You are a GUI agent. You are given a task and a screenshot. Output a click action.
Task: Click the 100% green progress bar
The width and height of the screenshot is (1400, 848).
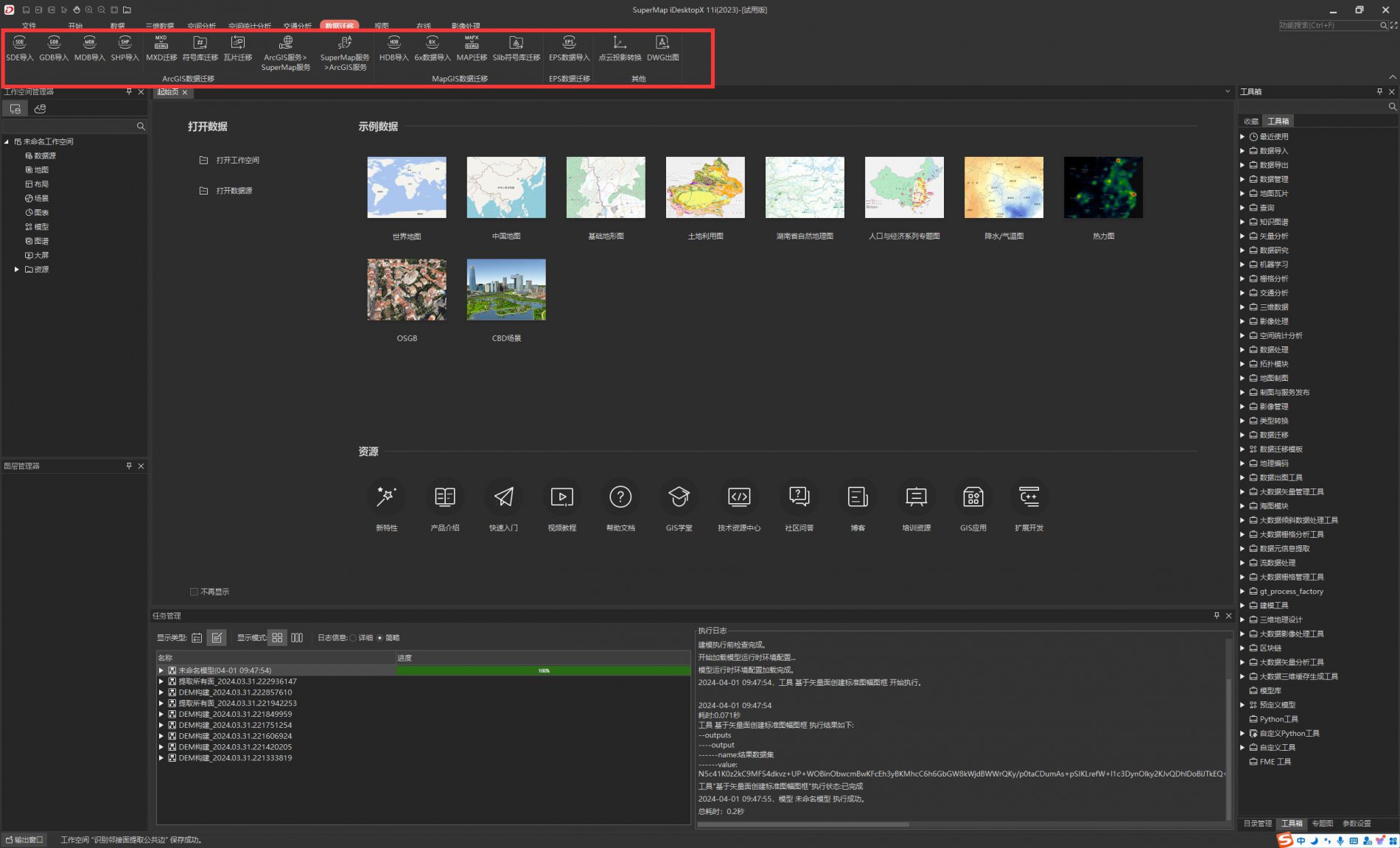pos(543,671)
